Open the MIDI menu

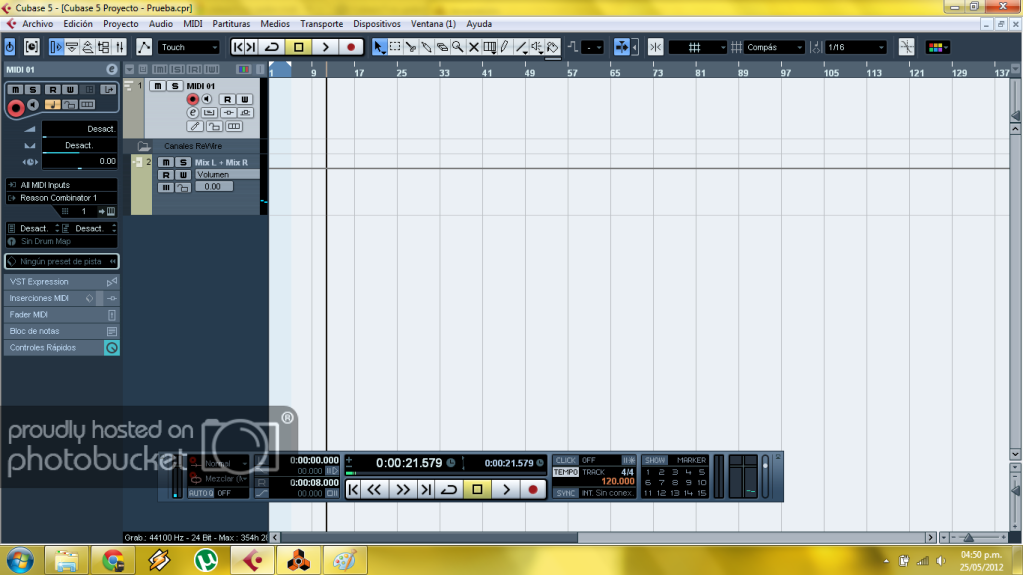click(x=192, y=23)
